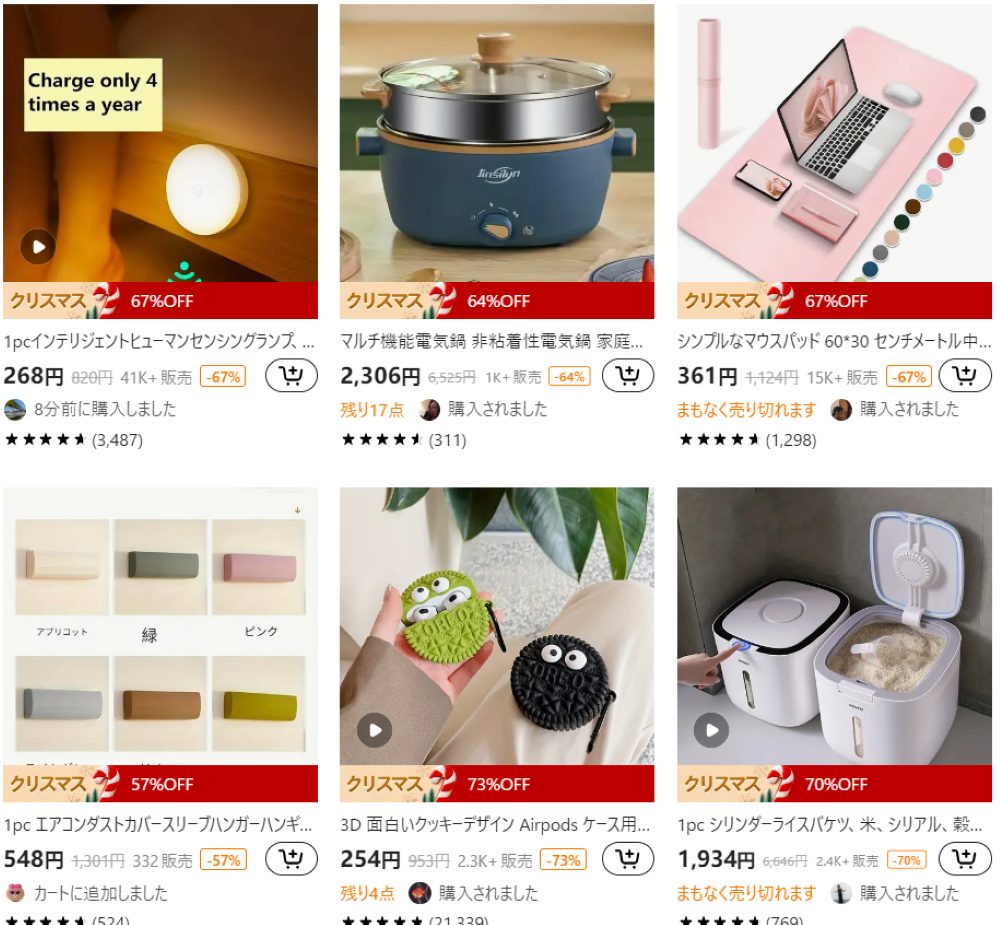Click the 64%OFF クリスマス banner on pot

(497, 300)
